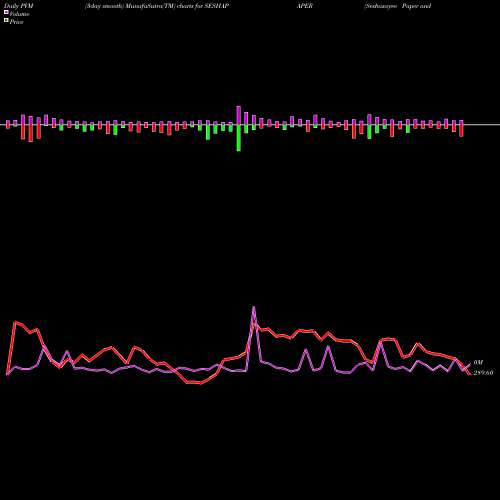Image resolution: width=500 pixels, height=500 pixels.
Task: Click the 'APER' title fragment
Action: click(305, 6)
